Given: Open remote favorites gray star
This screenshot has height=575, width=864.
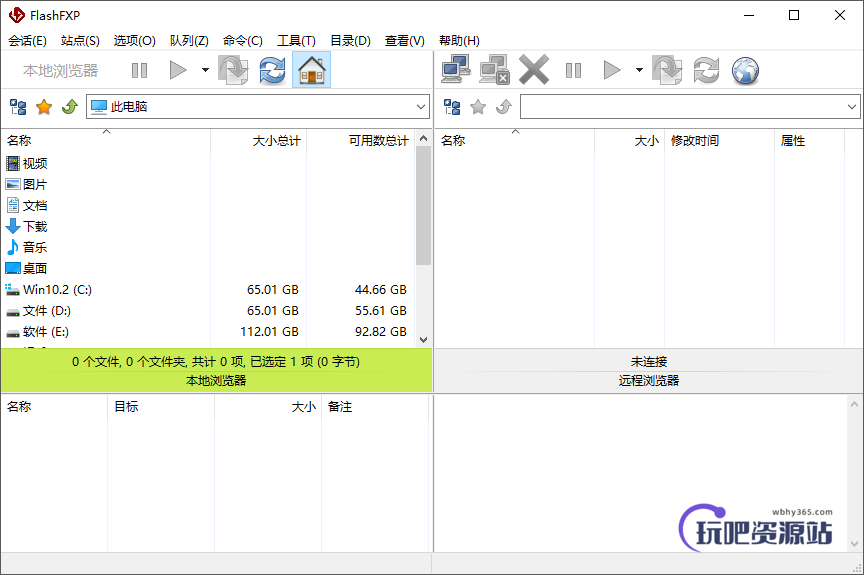Looking at the screenshot, I should click(478, 107).
